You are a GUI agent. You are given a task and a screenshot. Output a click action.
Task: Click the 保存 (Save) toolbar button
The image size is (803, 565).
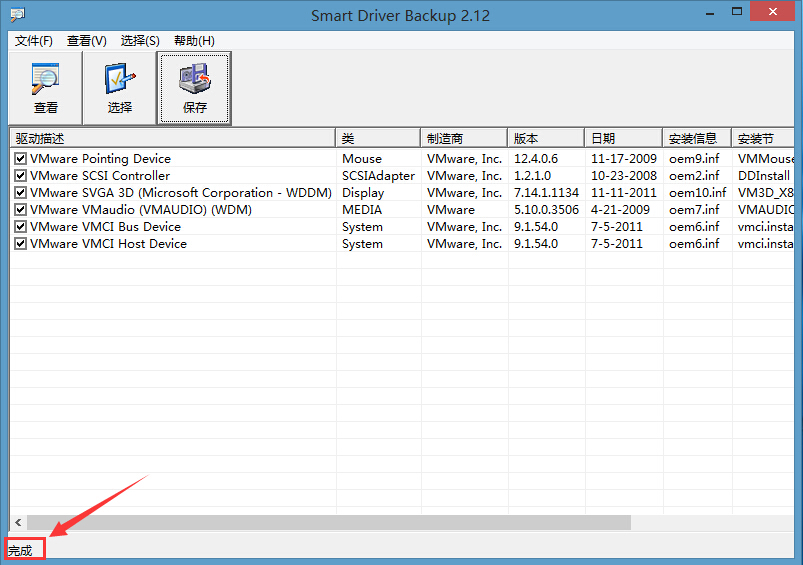coord(195,88)
